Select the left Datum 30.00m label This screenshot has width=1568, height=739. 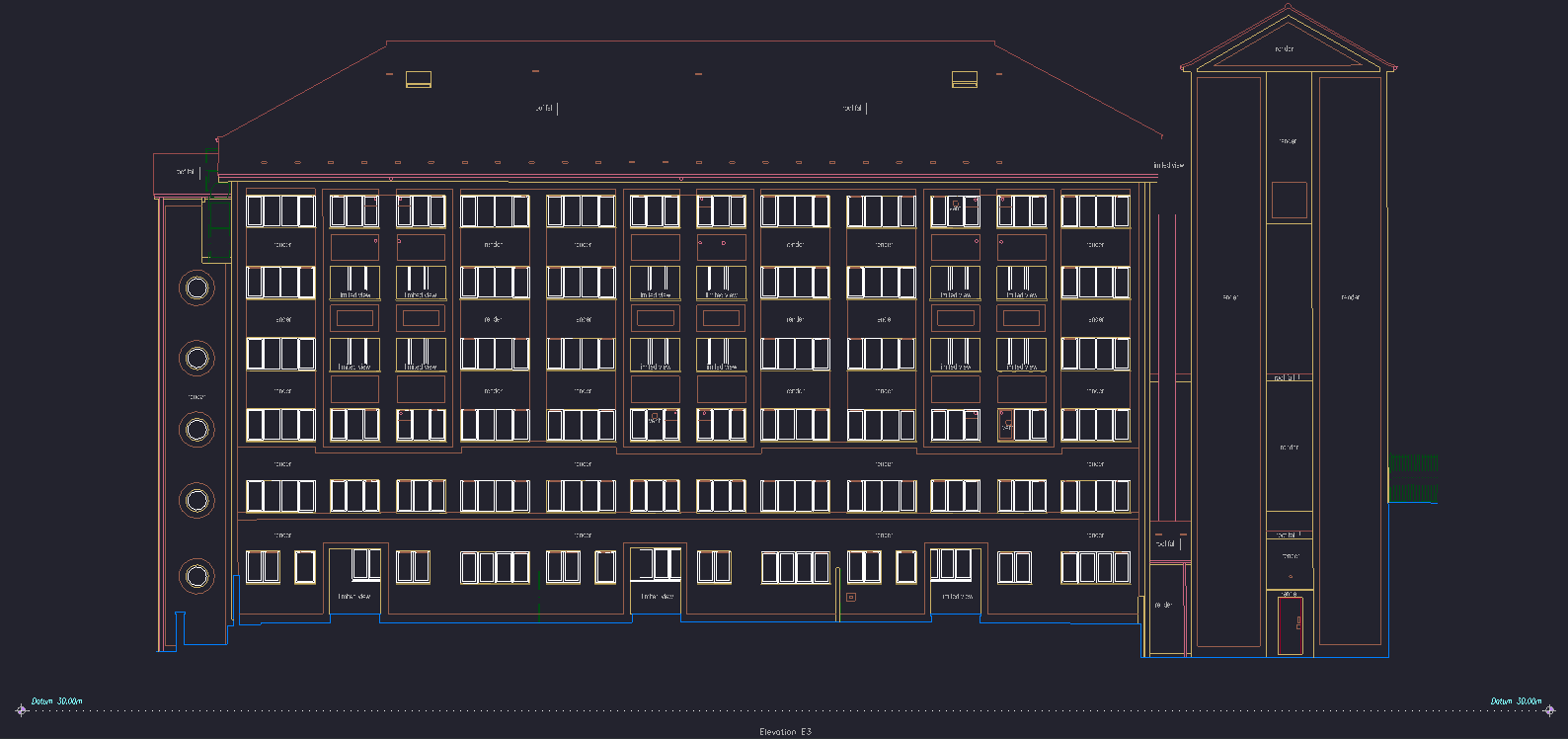pyautogui.click(x=56, y=700)
